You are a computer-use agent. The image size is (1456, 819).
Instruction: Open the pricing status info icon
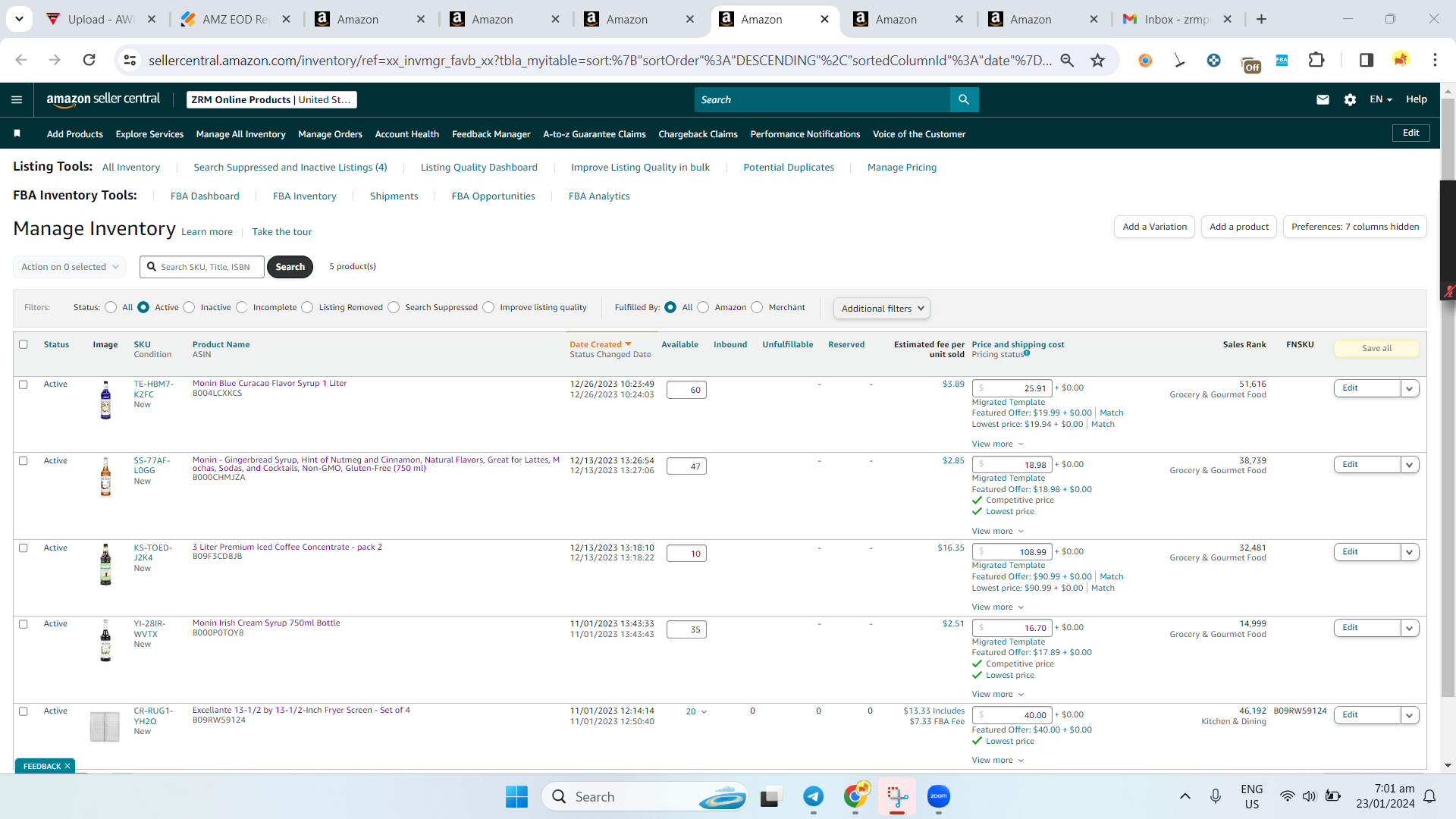1027,353
